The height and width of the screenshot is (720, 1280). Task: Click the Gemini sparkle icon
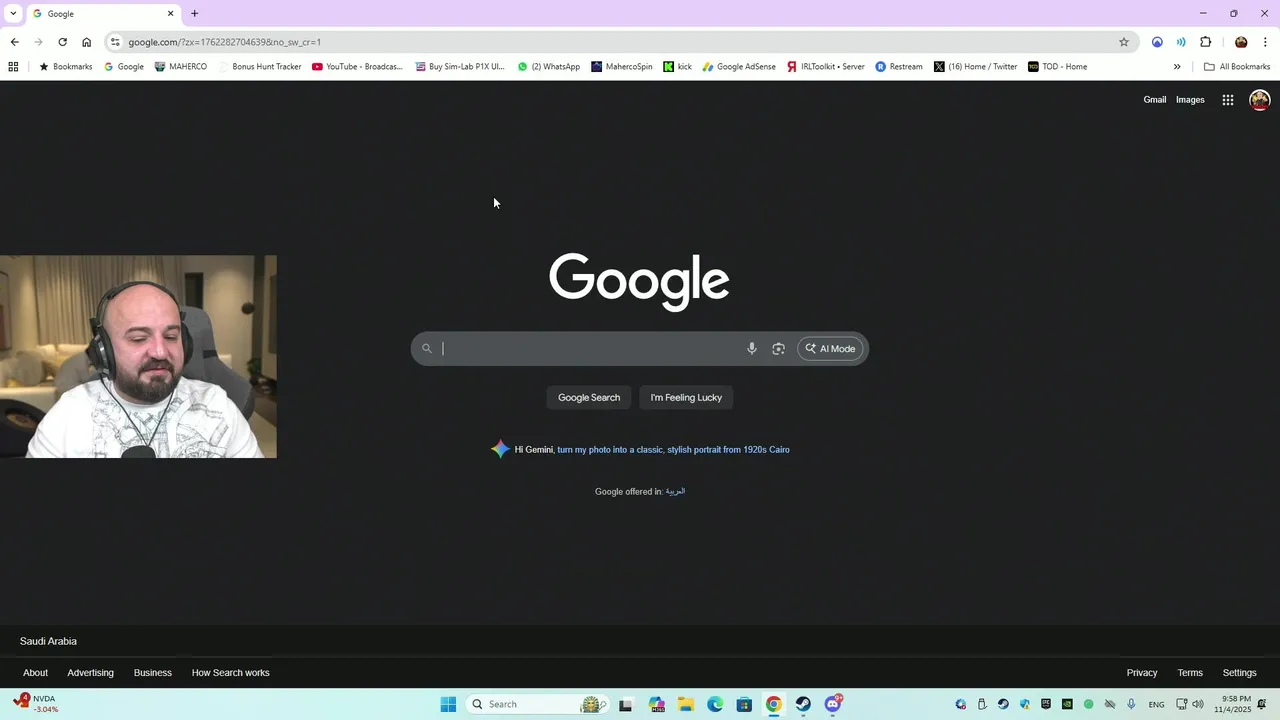pos(500,449)
